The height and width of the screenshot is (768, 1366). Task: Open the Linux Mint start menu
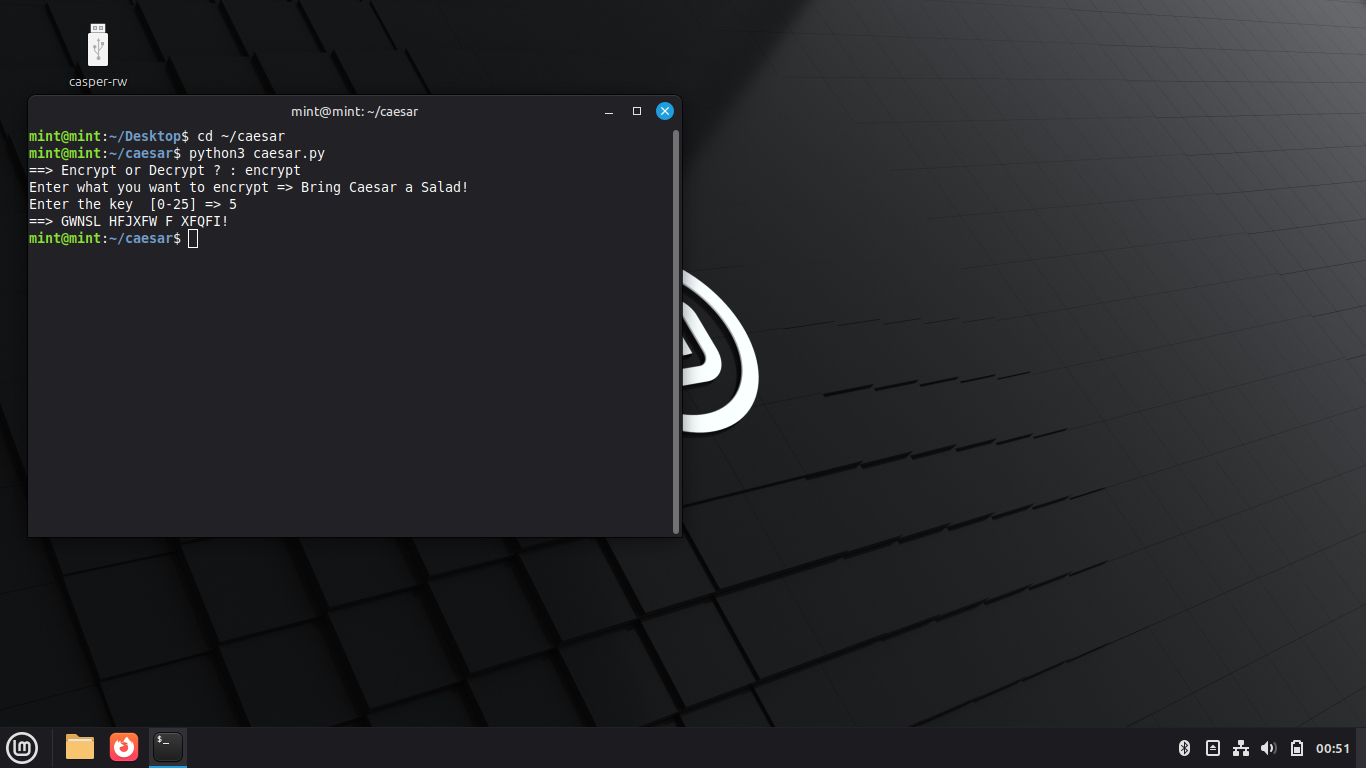(x=22, y=747)
